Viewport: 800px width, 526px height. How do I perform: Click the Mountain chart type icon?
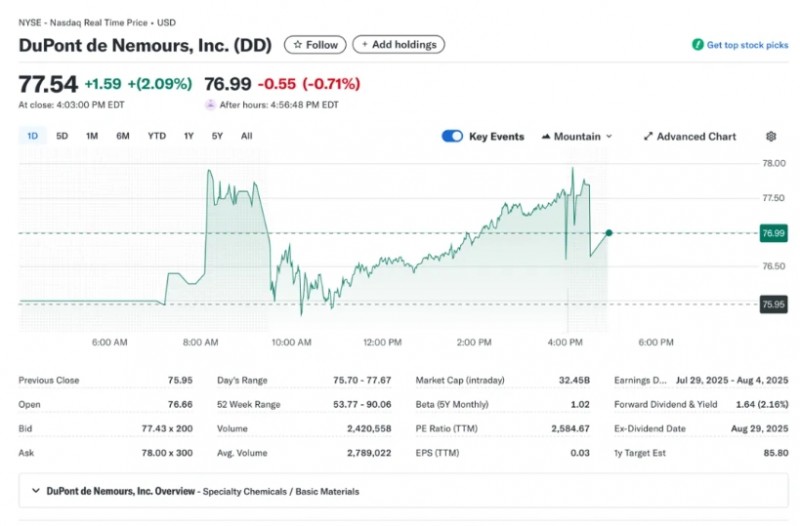tap(546, 137)
